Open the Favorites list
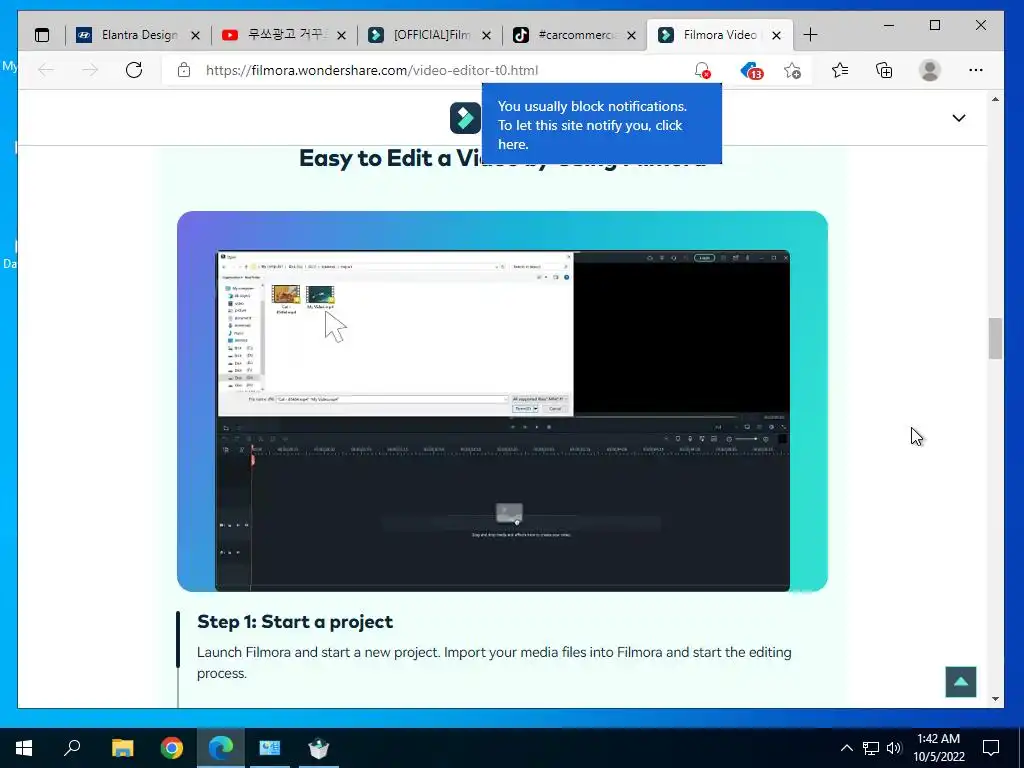1024x768 pixels. 840,70
